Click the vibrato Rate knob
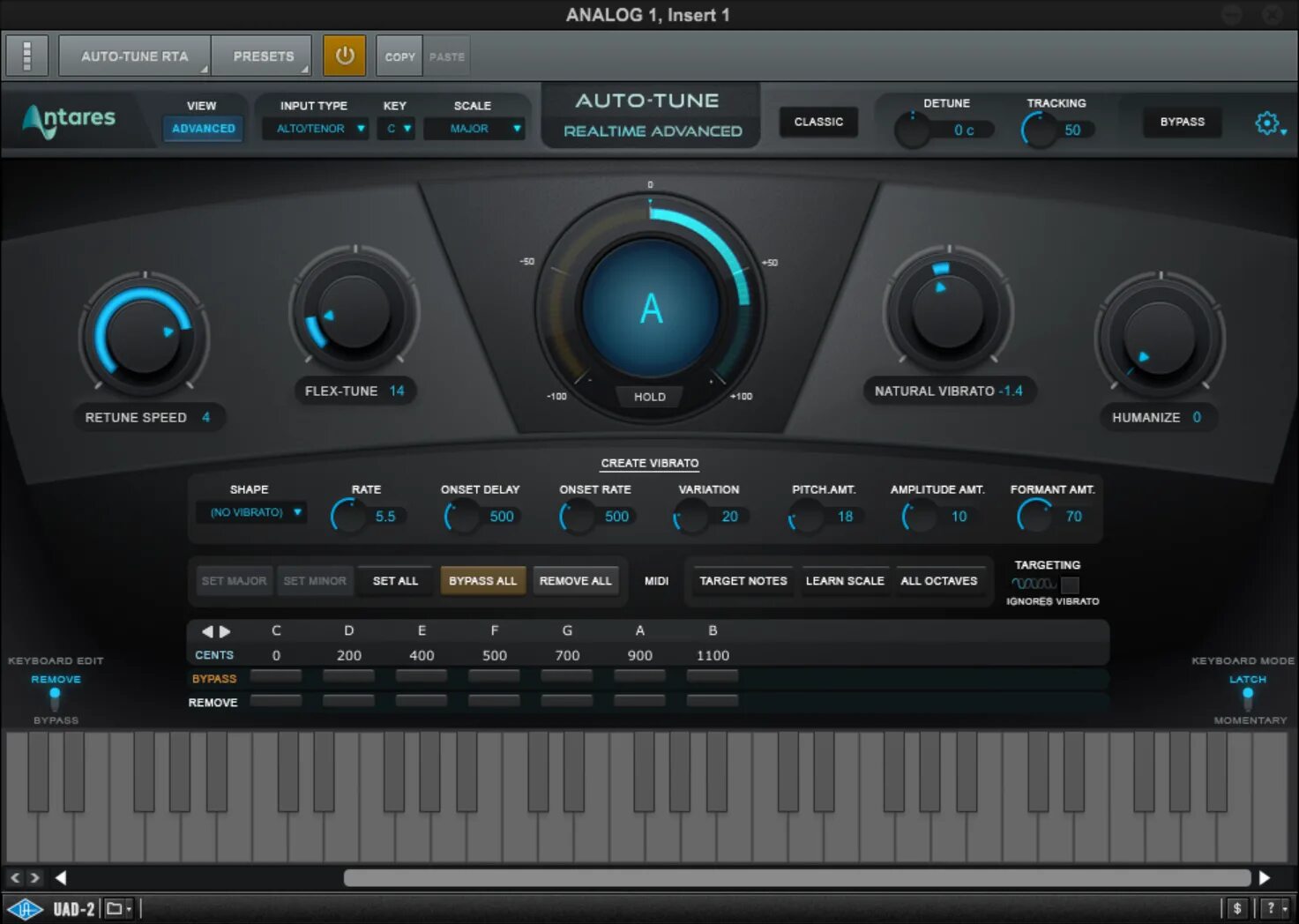 pos(348,516)
